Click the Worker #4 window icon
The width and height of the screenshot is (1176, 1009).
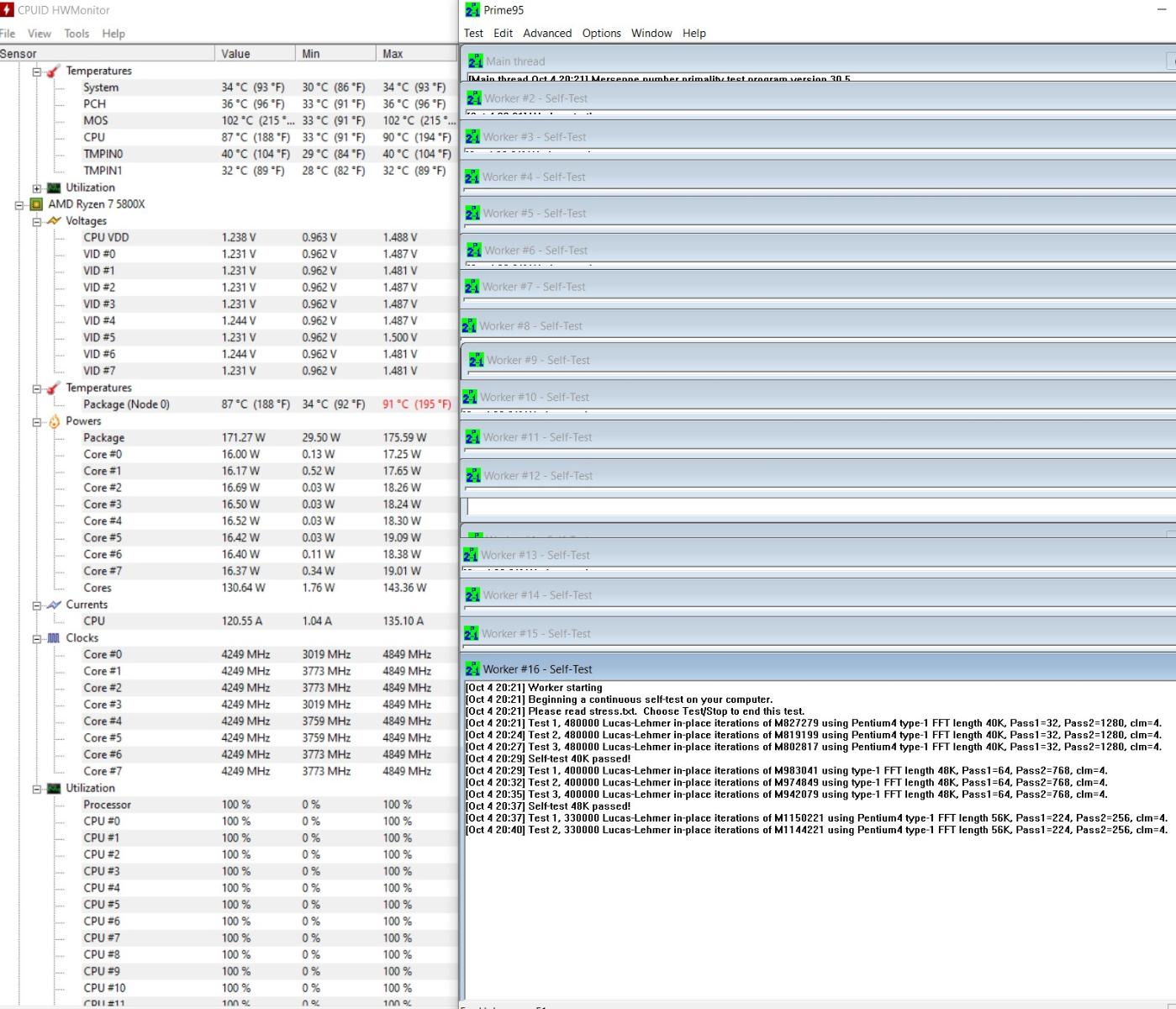click(x=472, y=177)
